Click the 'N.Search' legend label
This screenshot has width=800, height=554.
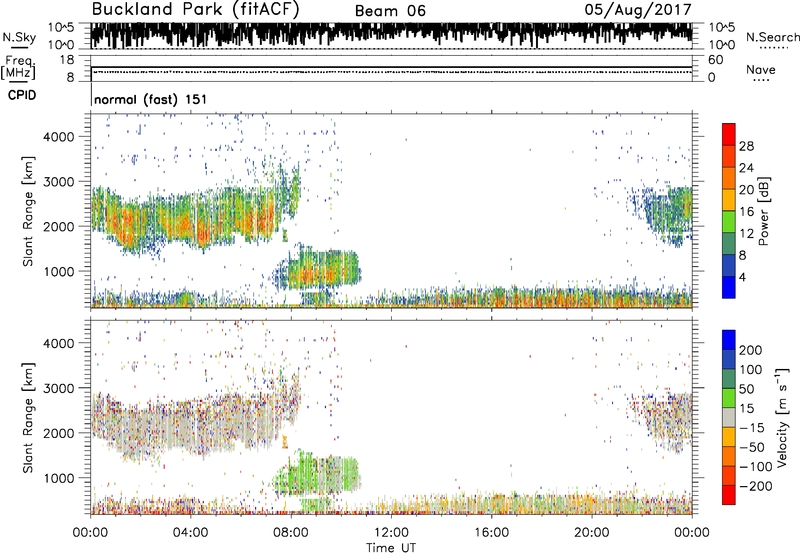pos(772,37)
